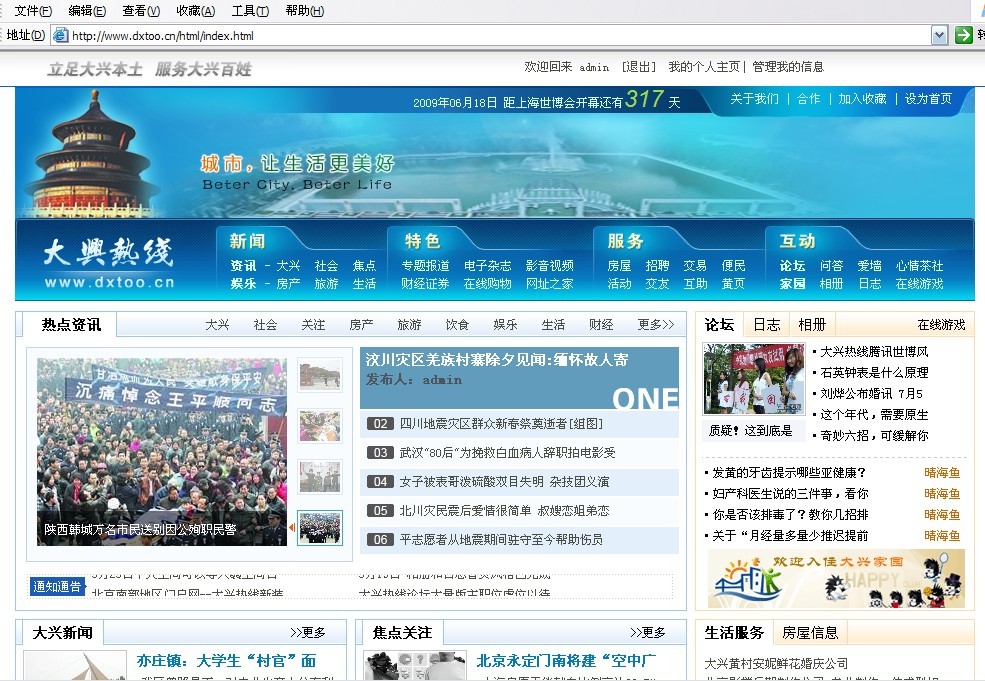Select the first small slideshow thumbnail
Image resolution: width=985 pixels, height=681 pixels.
coord(320,374)
